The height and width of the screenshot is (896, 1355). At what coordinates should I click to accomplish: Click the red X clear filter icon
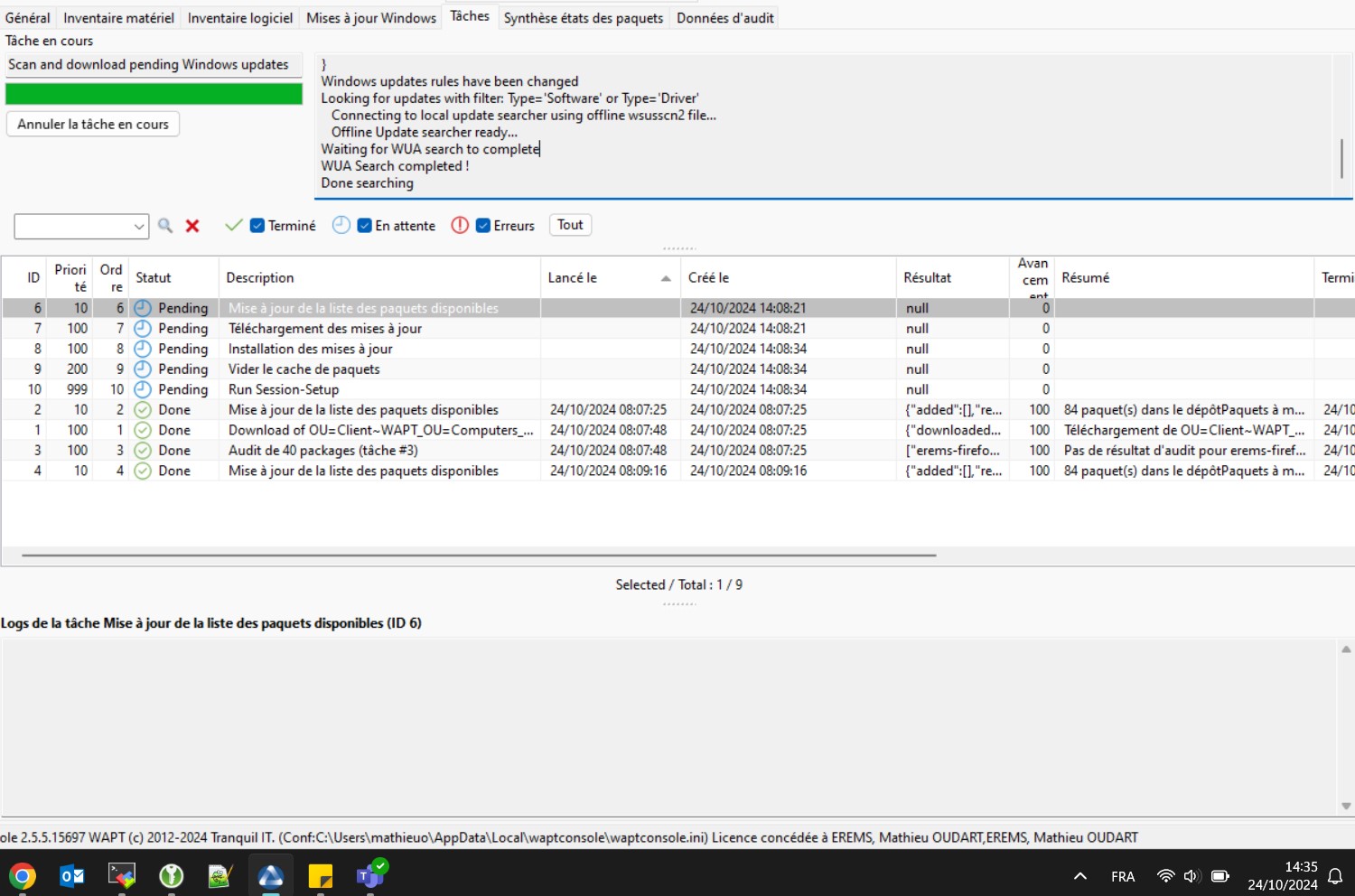(x=192, y=226)
